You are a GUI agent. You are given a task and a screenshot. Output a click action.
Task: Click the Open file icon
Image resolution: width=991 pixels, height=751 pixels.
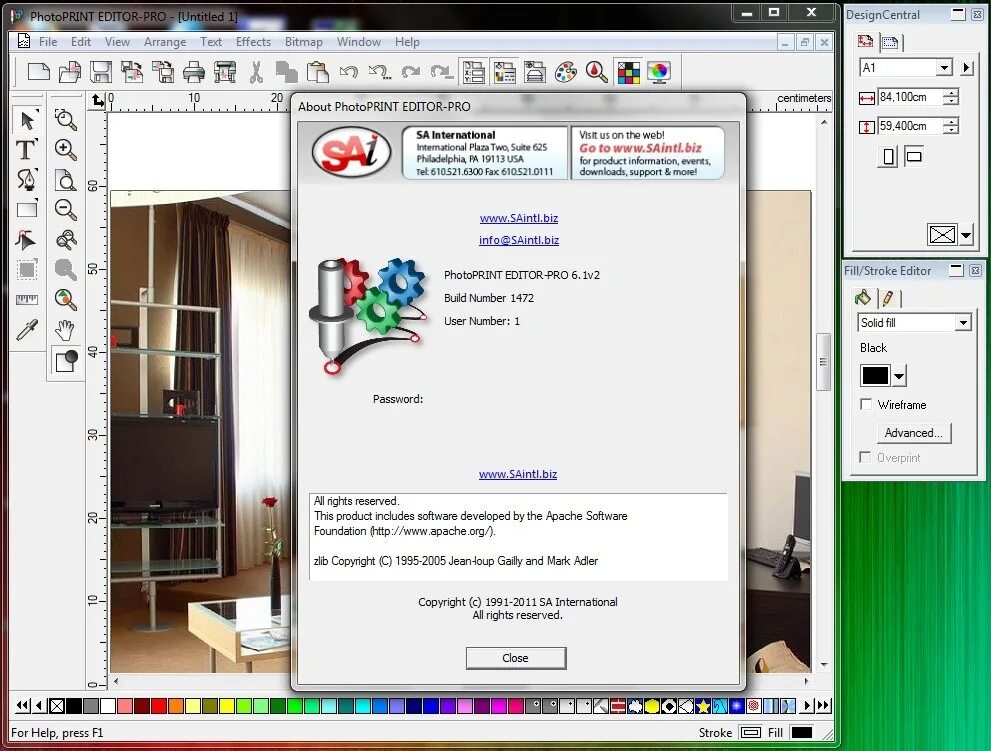[x=70, y=72]
